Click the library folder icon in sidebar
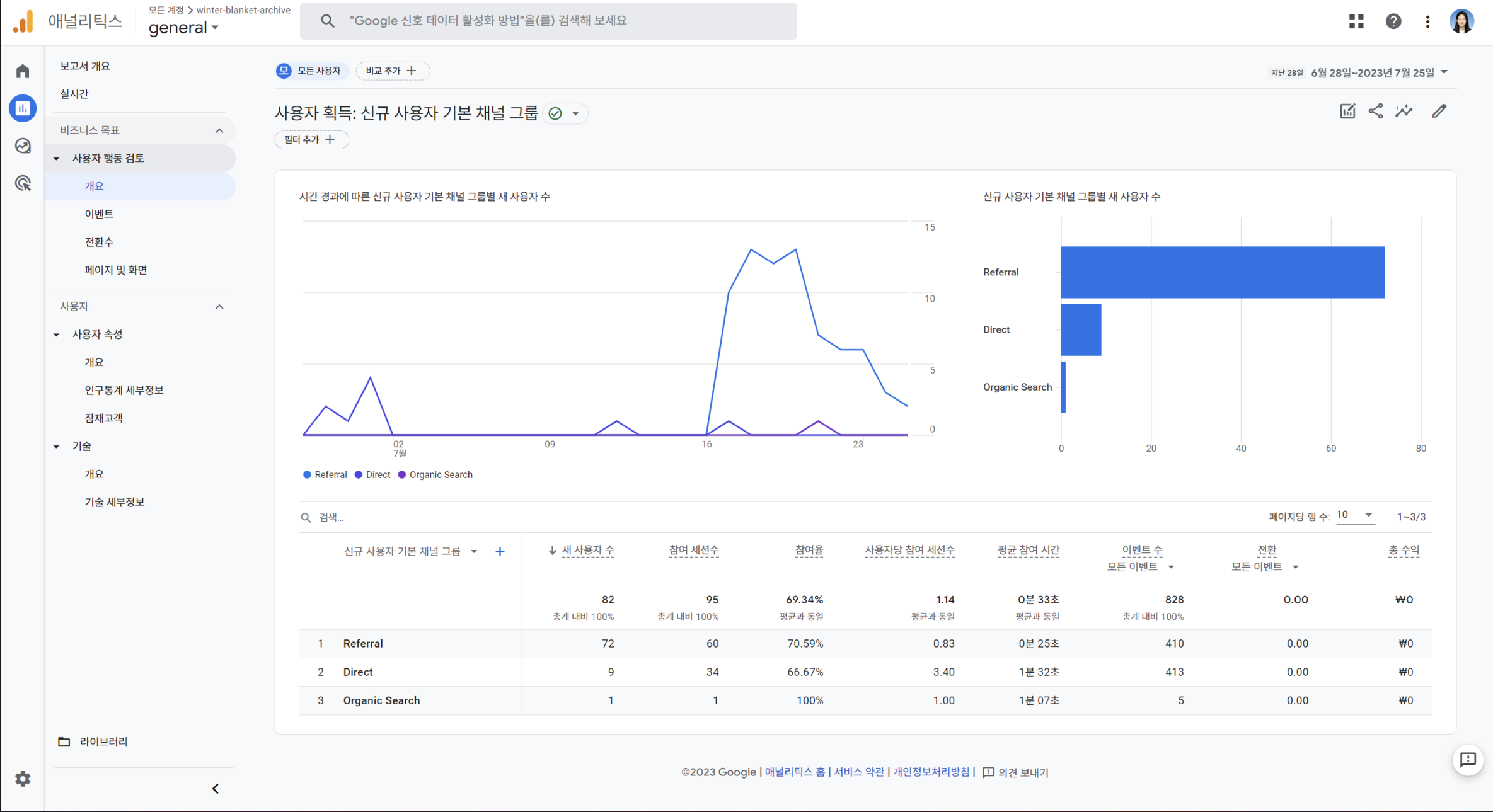 (x=63, y=740)
